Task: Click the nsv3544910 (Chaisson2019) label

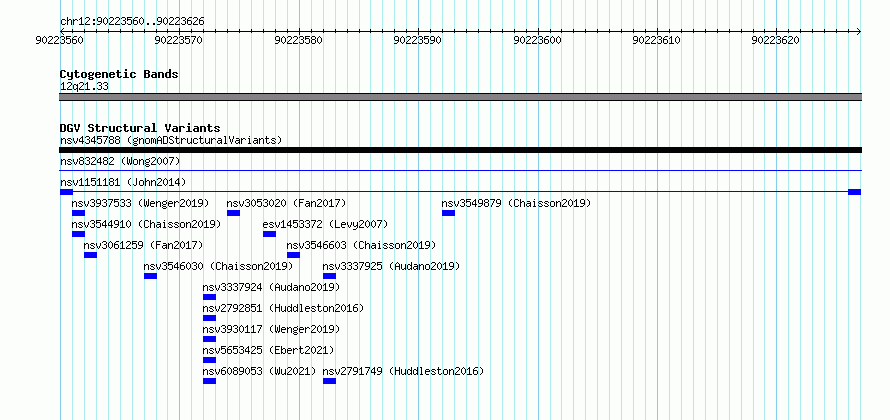Action: click(x=146, y=224)
